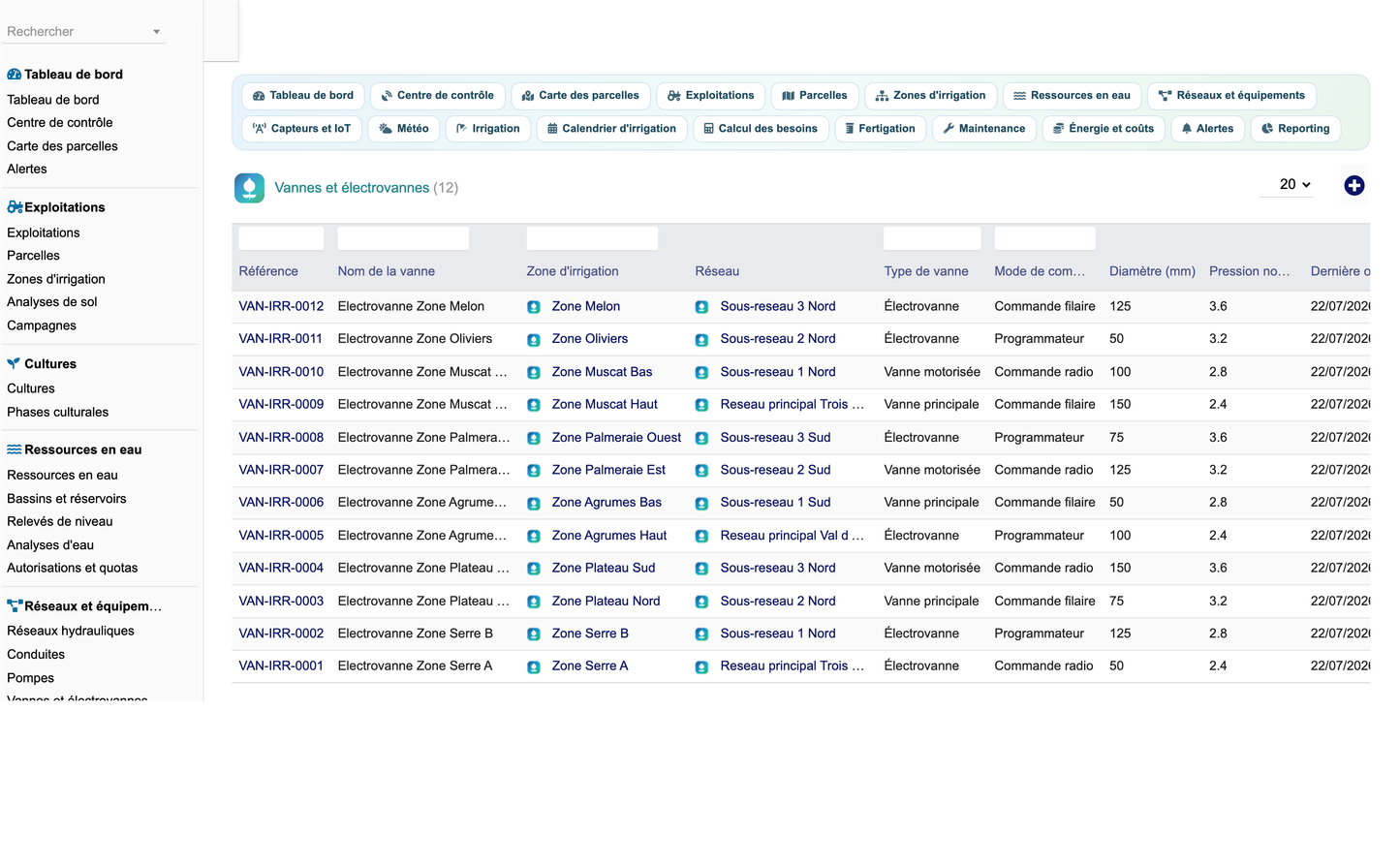Open valve record VAN-IRR-0007

coord(281,470)
